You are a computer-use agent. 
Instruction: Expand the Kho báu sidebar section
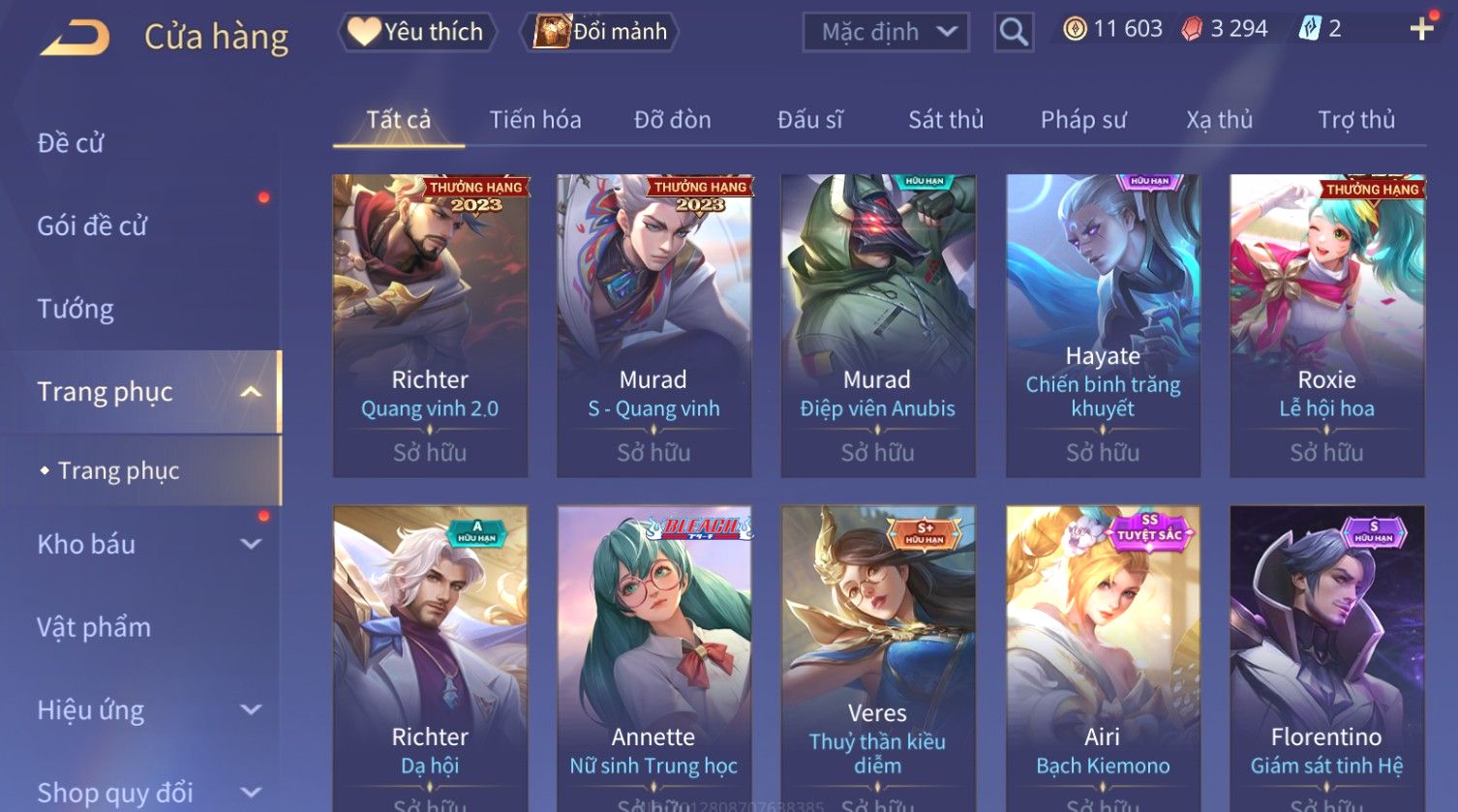click(x=250, y=544)
